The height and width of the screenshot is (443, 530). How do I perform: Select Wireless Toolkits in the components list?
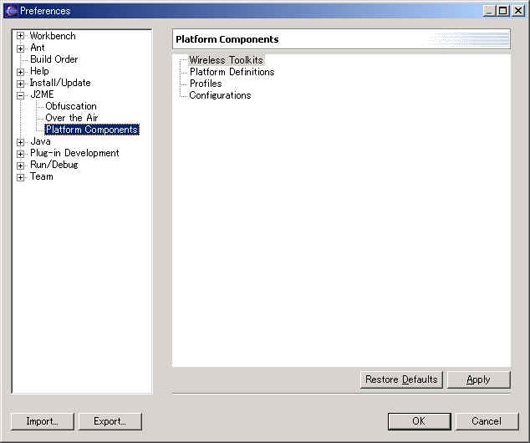point(226,60)
